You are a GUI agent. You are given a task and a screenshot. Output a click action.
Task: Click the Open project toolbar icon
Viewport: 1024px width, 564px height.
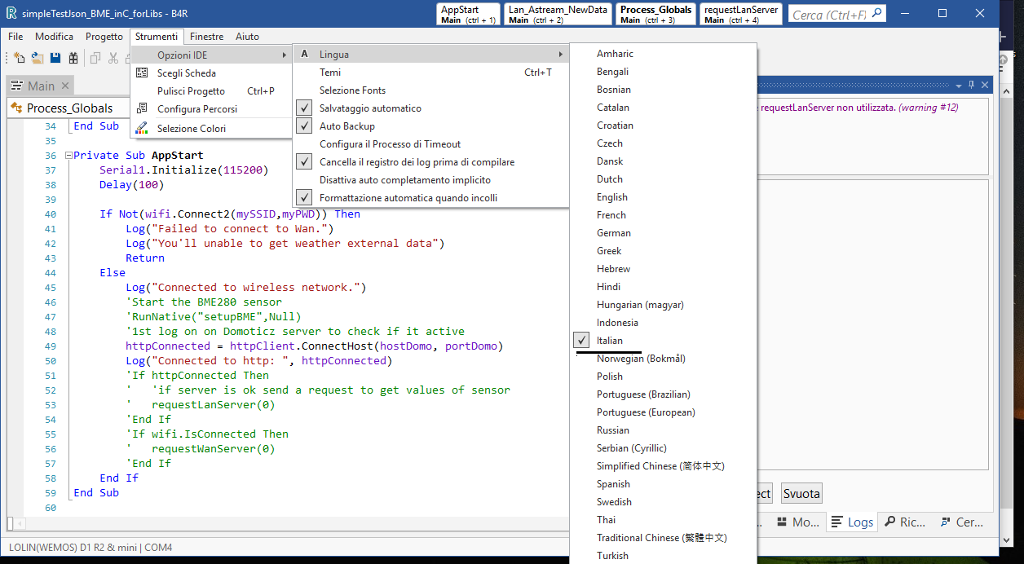tap(37, 58)
